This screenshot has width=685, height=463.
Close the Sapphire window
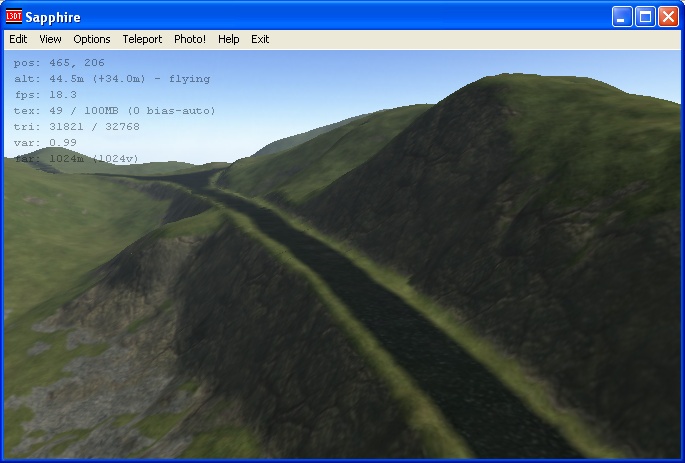668,17
